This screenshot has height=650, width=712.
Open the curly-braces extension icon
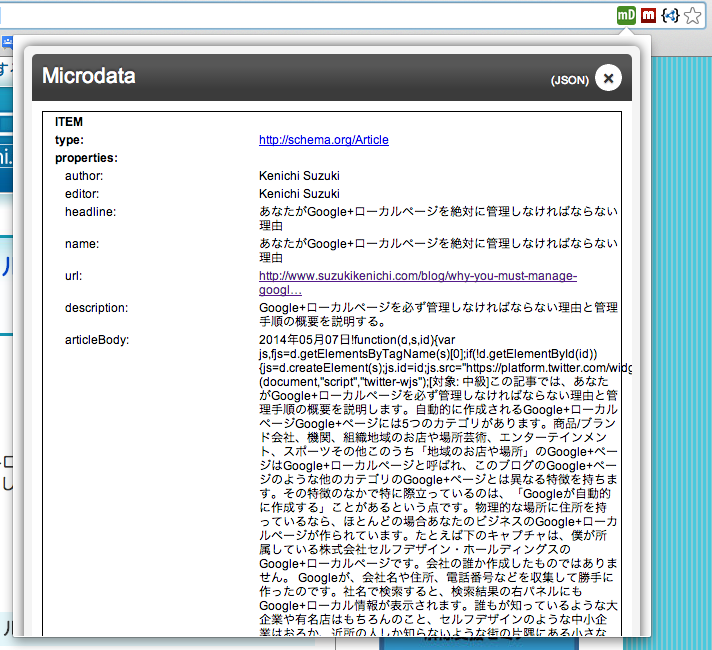click(x=670, y=15)
